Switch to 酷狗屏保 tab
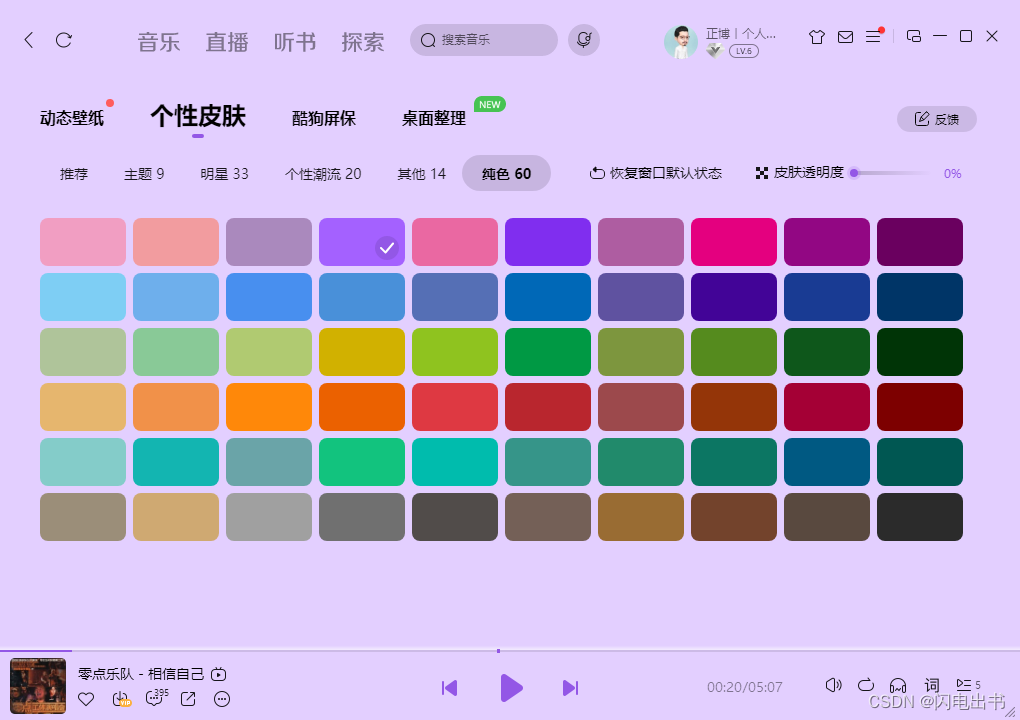 [324, 118]
